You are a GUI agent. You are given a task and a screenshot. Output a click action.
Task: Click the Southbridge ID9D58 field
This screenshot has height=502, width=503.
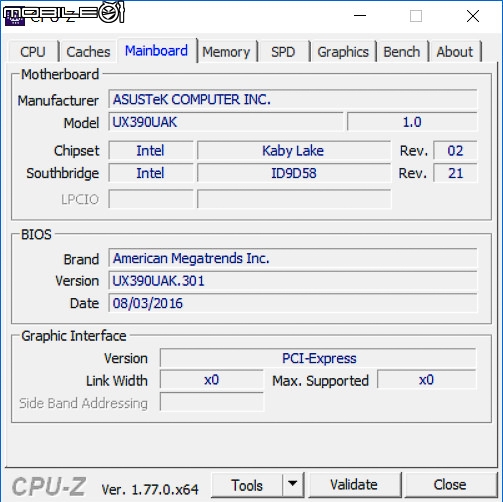click(294, 173)
